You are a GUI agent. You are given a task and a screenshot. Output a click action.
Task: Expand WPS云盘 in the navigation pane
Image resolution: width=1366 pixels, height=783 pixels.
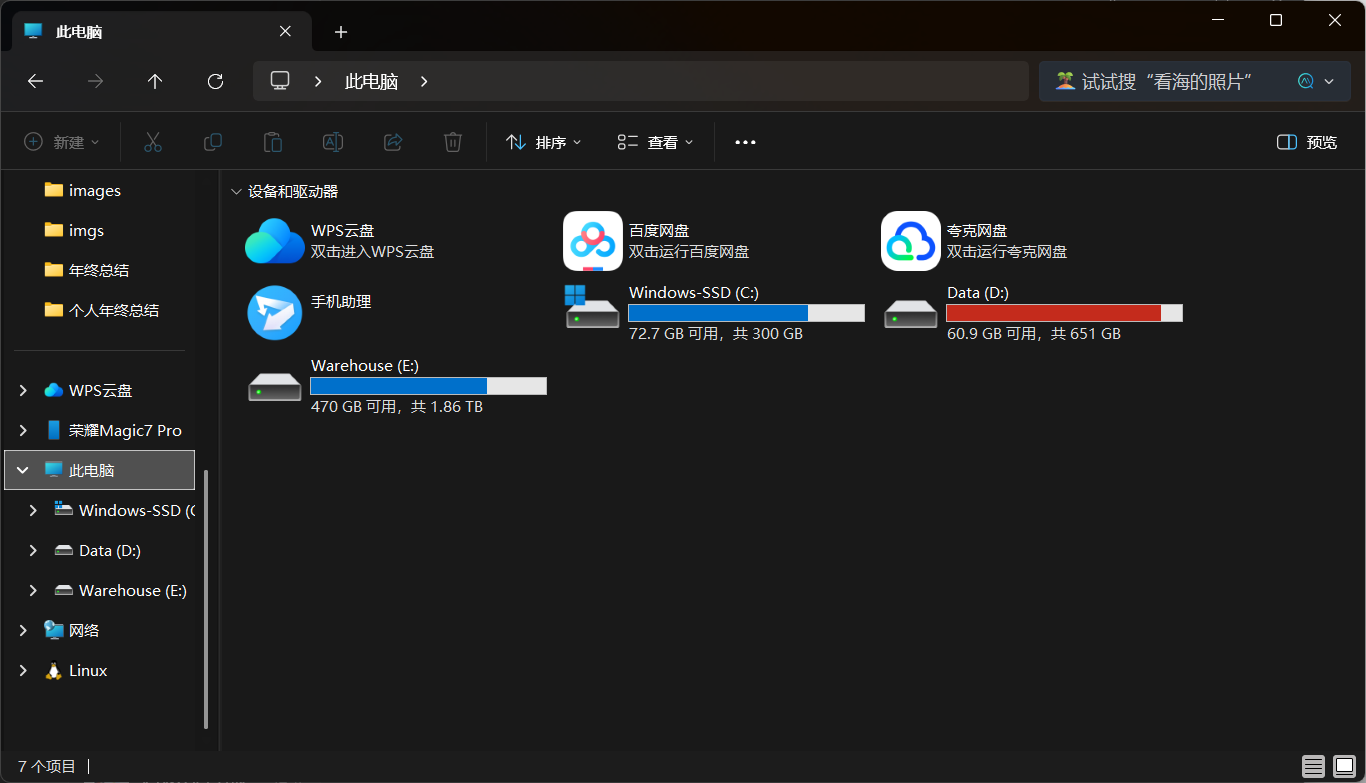[x=23, y=390]
